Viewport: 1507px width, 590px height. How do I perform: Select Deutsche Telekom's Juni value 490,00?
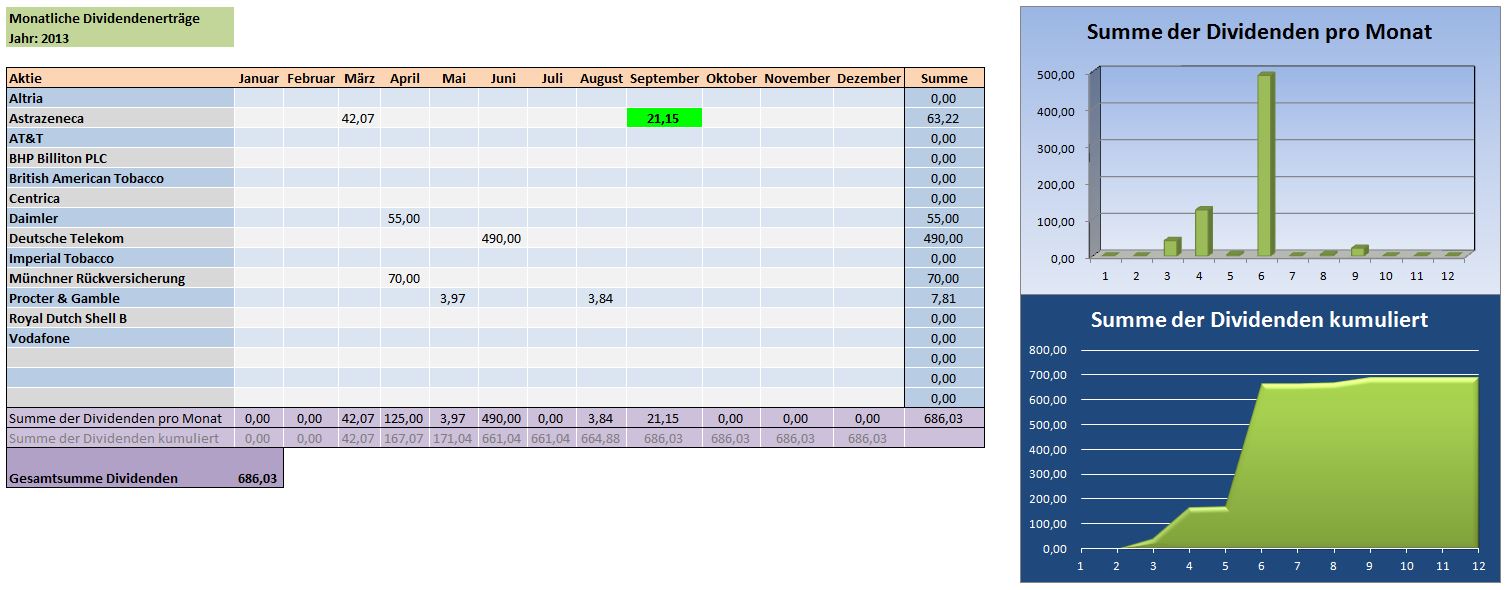click(x=503, y=238)
